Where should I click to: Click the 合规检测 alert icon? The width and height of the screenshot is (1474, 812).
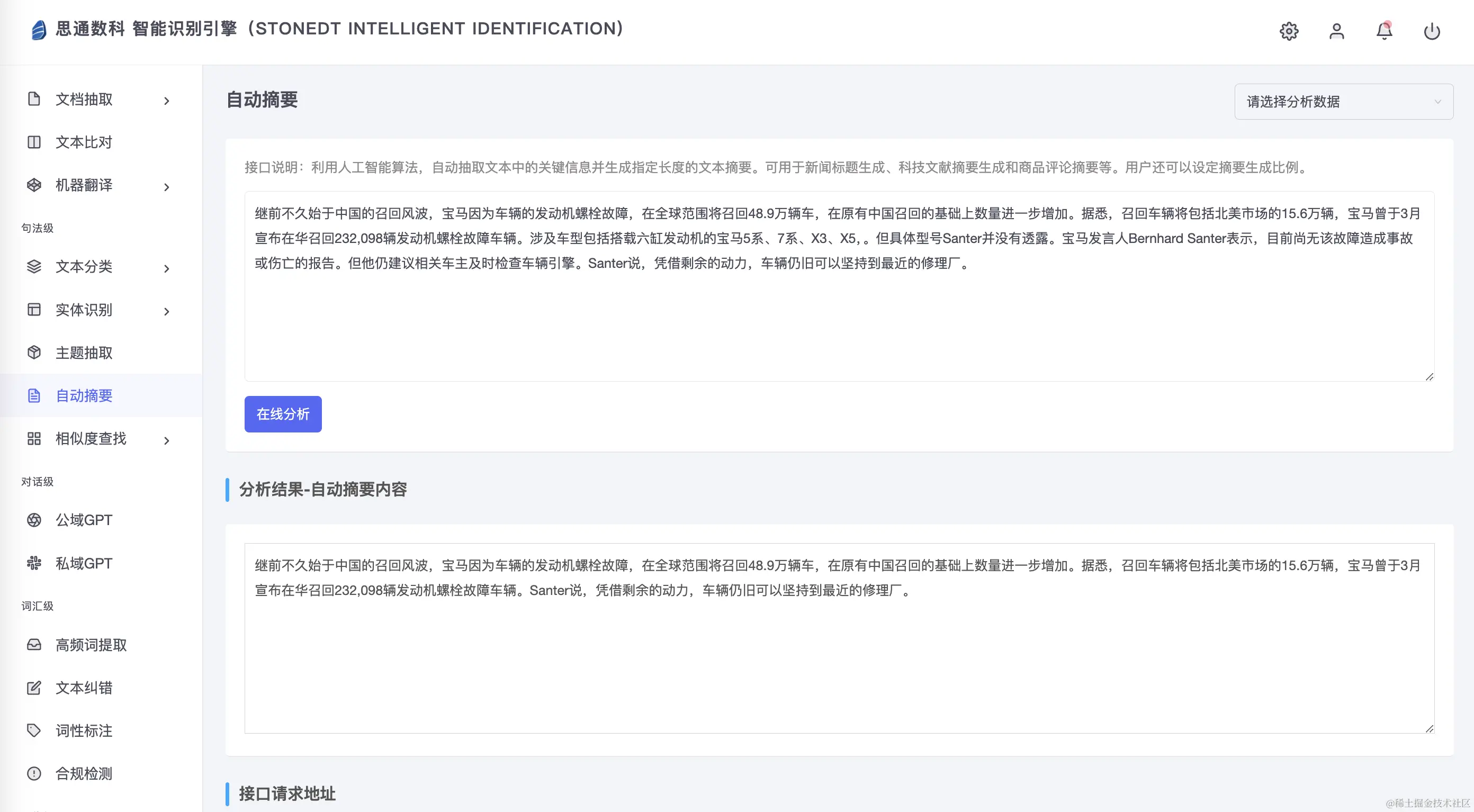(34, 773)
